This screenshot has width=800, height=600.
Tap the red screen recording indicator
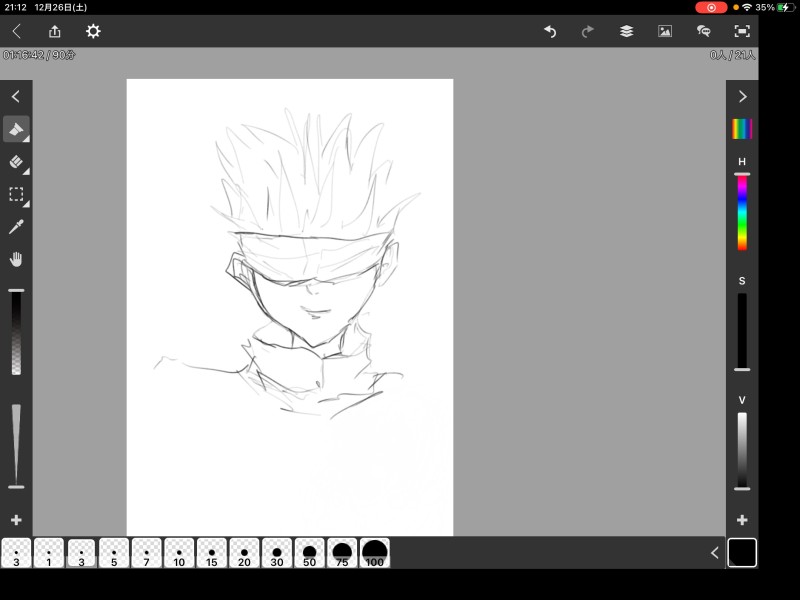coord(711,7)
